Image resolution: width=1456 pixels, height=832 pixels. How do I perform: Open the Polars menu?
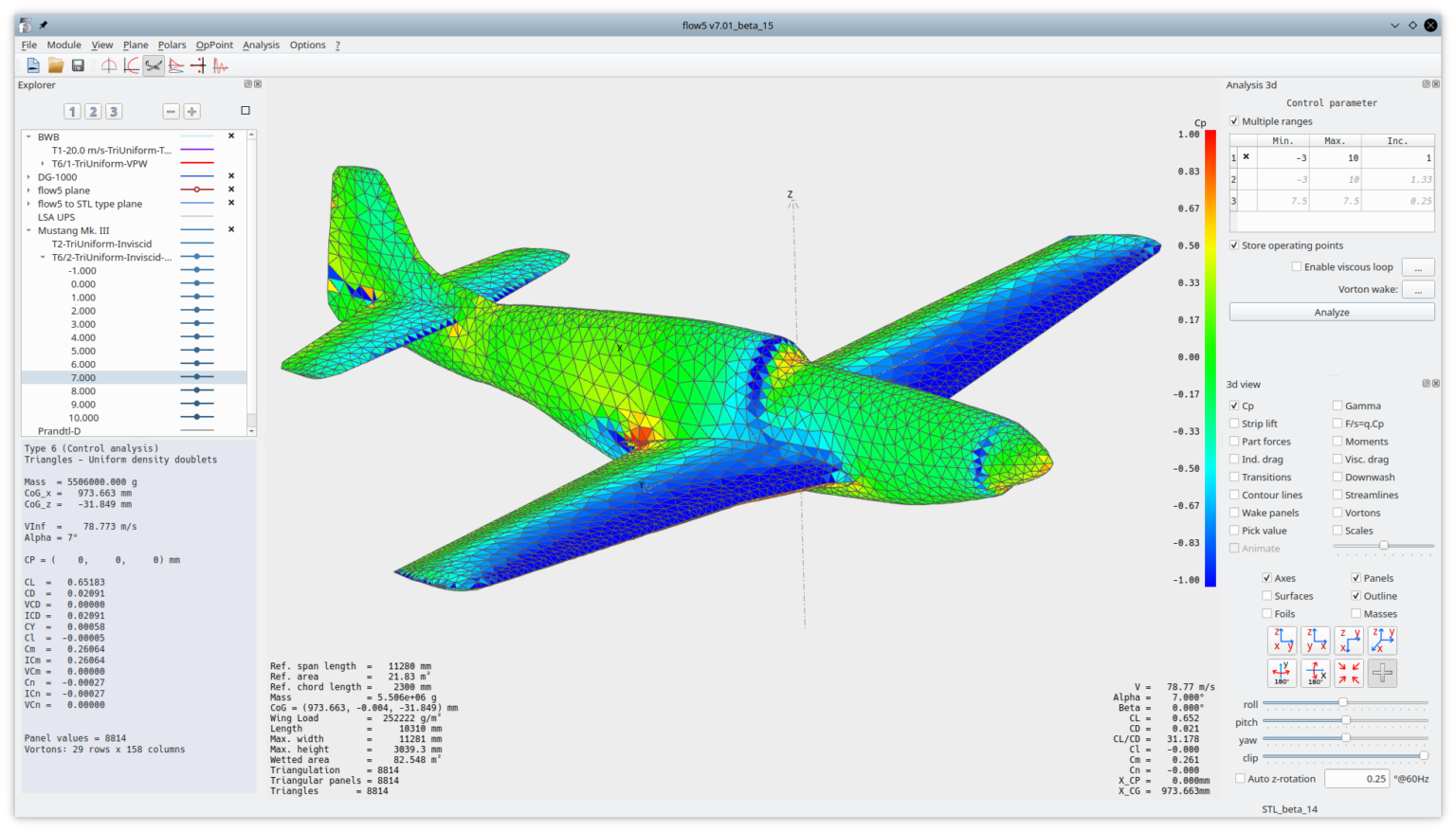(172, 45)
